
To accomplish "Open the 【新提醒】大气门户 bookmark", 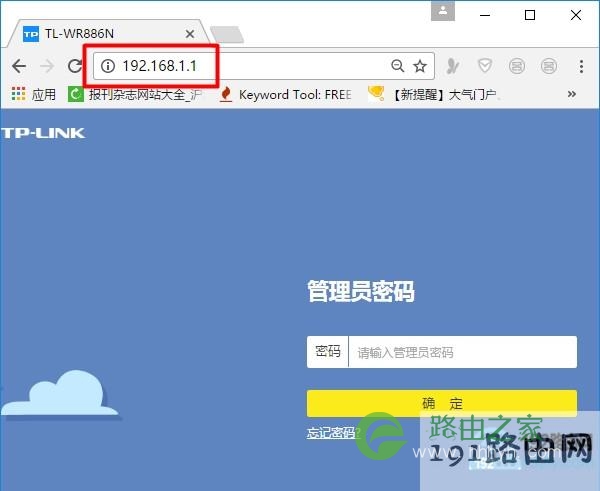I will [x=434, y=94].
